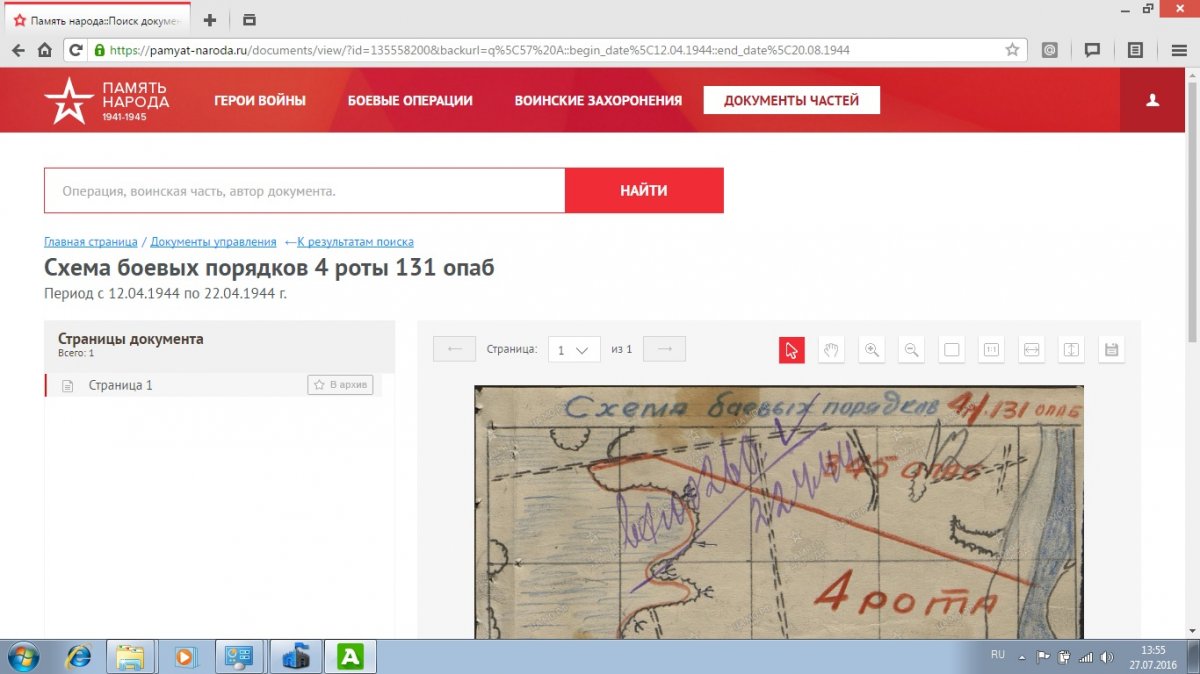1200x674 pixels.
Task: Open the Боевые операции section
Action: (410, 100)
